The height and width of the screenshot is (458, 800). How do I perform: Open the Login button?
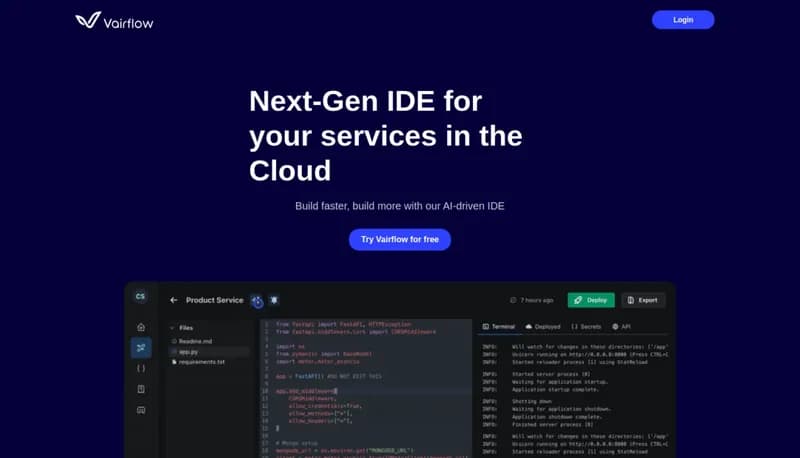click(x=683, y=20)
